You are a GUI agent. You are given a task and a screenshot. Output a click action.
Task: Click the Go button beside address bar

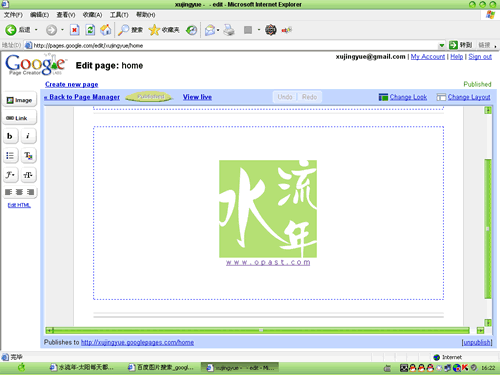(460, 45)
